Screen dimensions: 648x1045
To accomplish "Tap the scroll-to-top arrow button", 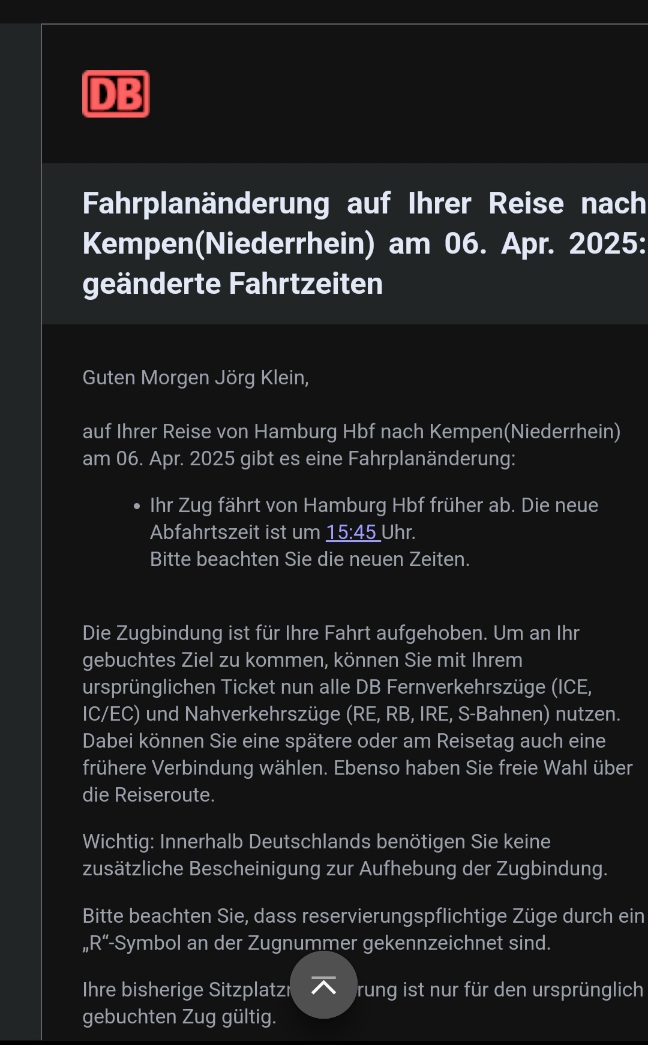I will (323, 985).
